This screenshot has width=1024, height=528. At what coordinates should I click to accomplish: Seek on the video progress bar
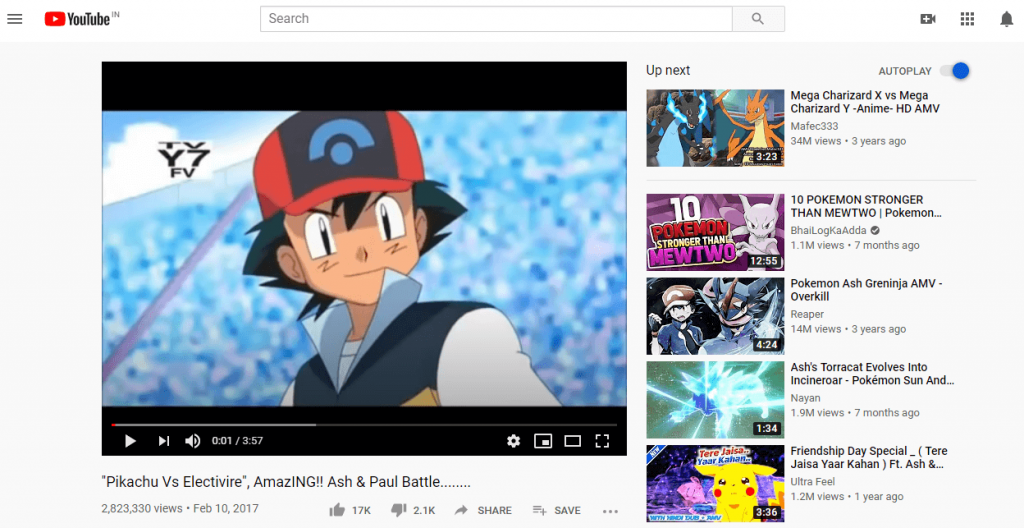tap(364, 425)
